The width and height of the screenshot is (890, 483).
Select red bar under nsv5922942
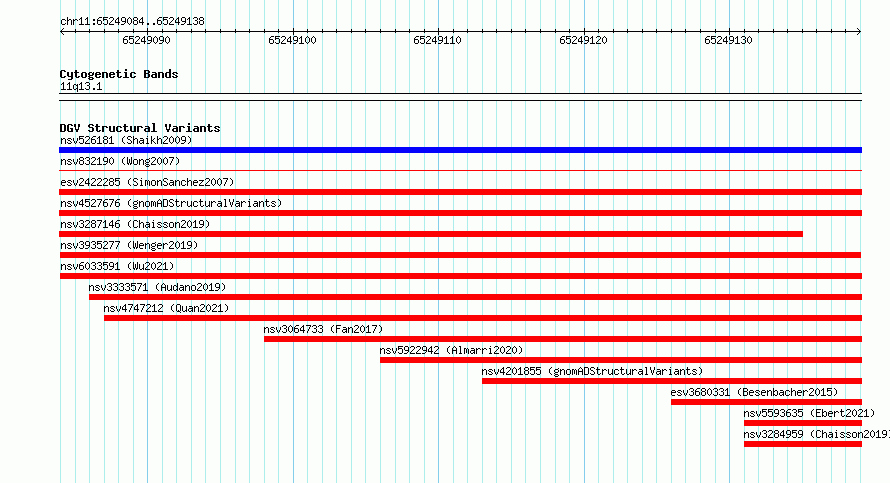(621, 360)
